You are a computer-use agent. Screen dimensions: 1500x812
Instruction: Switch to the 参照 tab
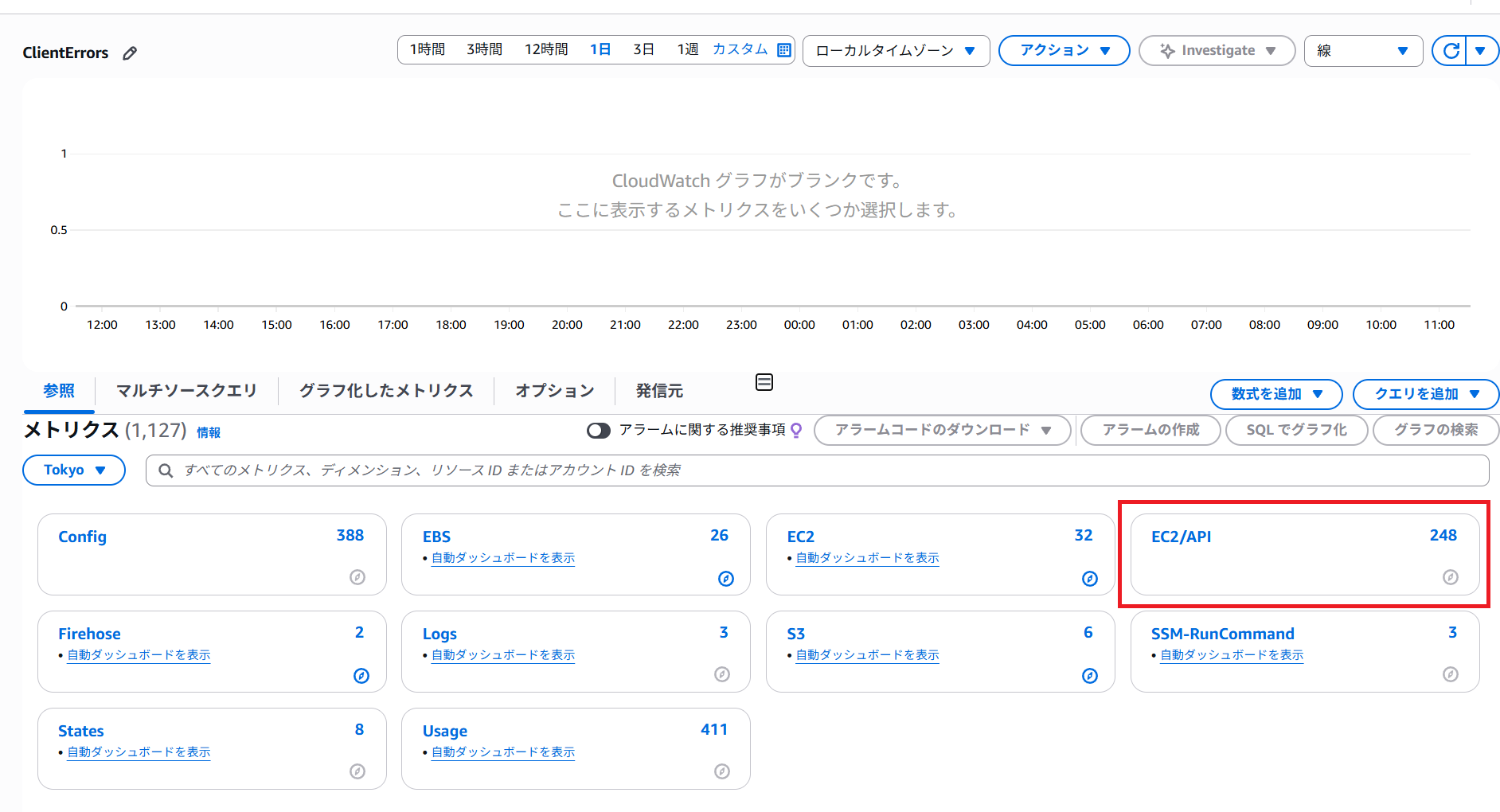(x=59, y=391)
